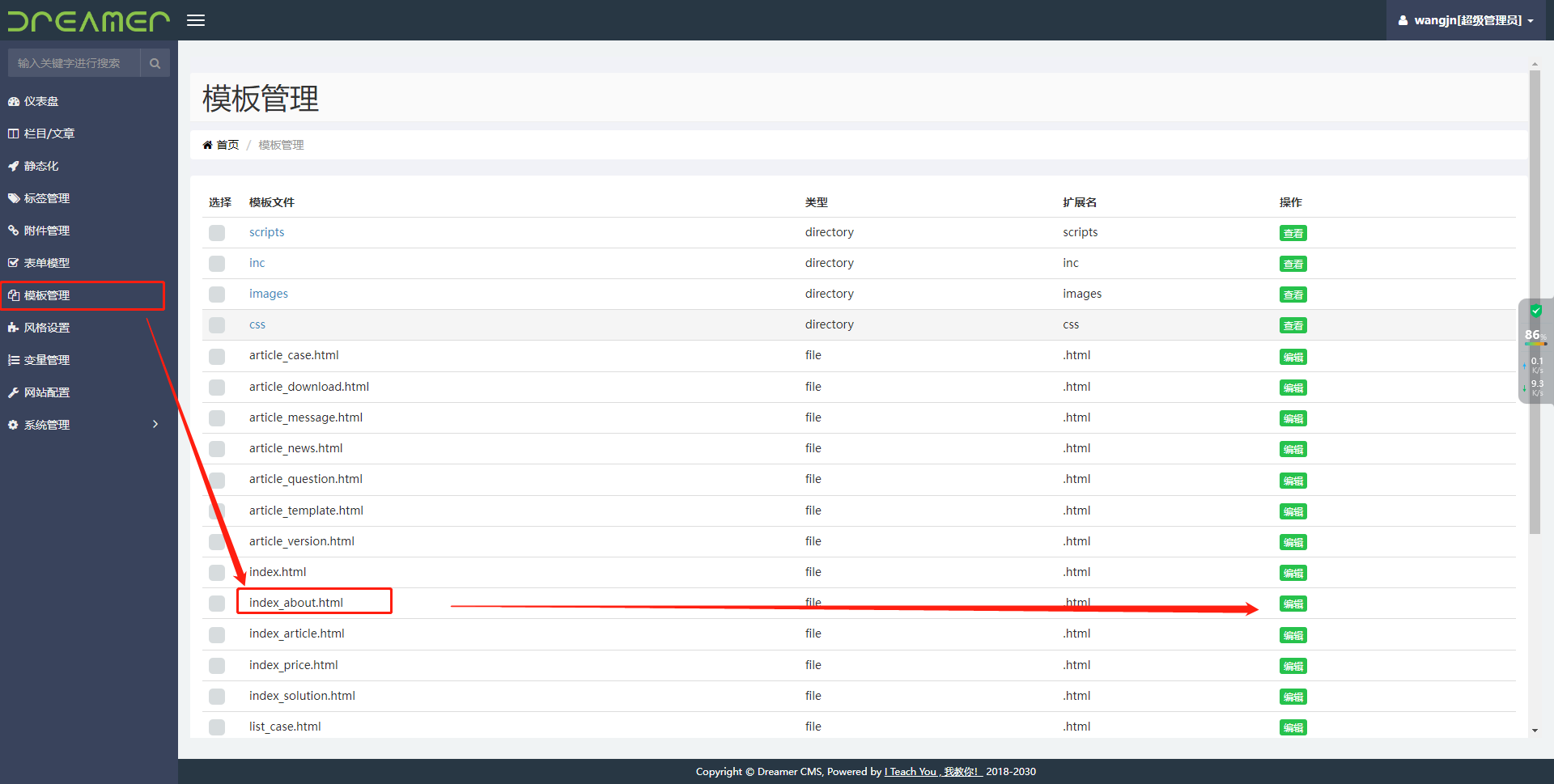The width and height of the screenshot is (1554, 784).
Task: Click vertical scrollbar thumb of page
Action: (x=1535, y=302)
